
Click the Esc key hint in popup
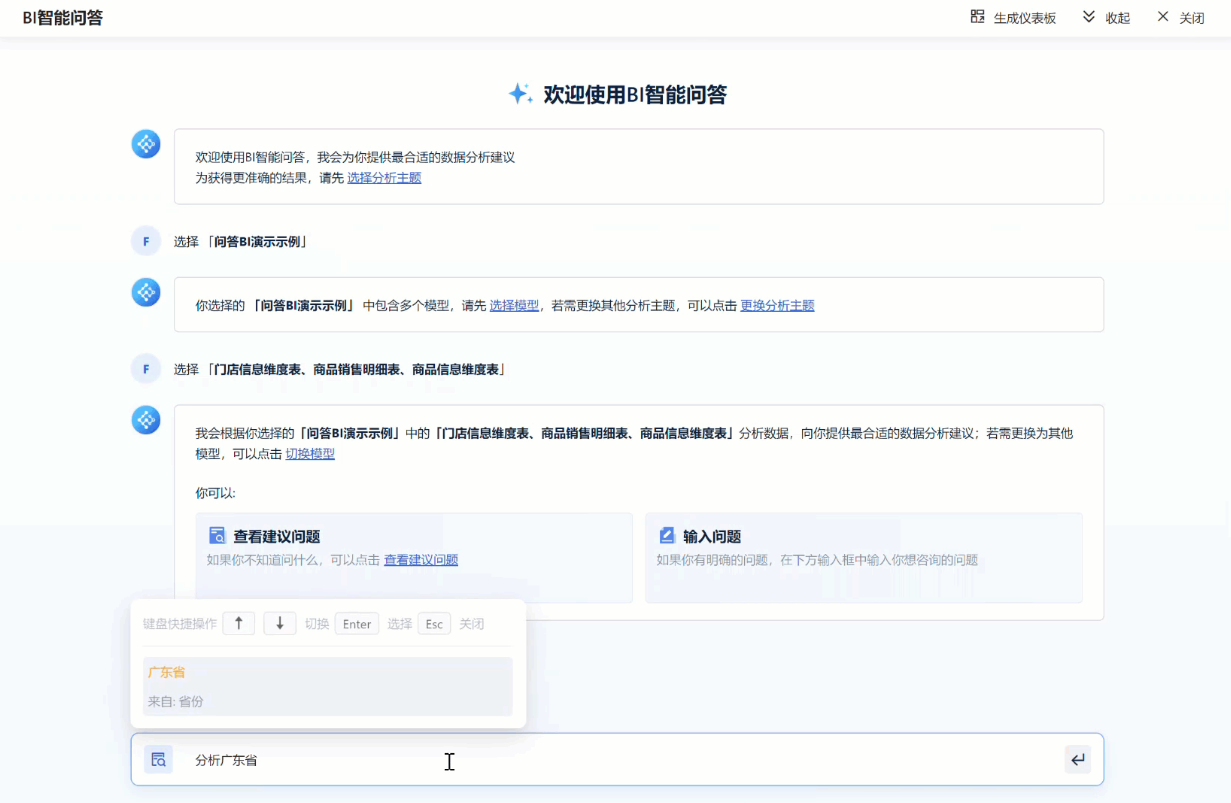click(434, 624)
